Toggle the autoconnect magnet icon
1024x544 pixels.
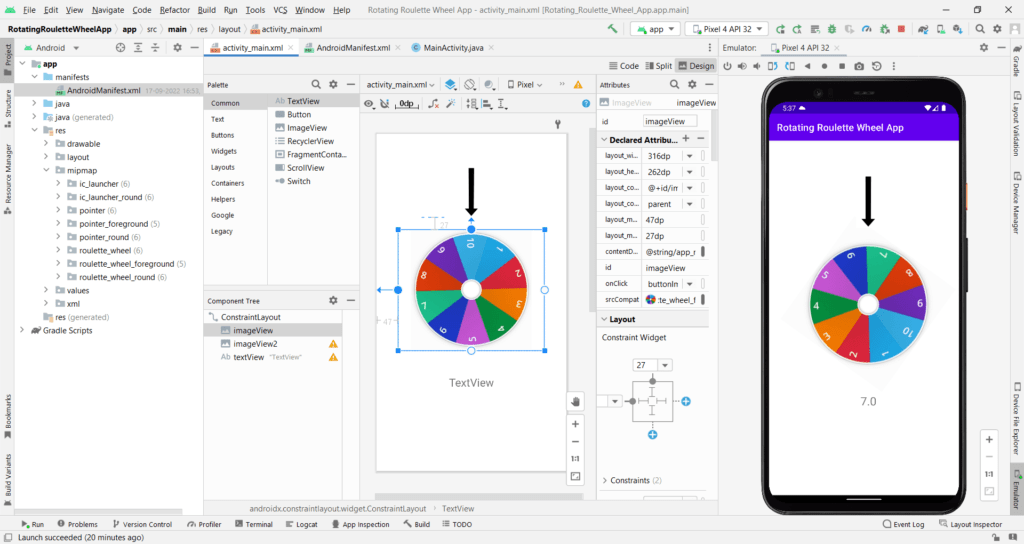385,104
